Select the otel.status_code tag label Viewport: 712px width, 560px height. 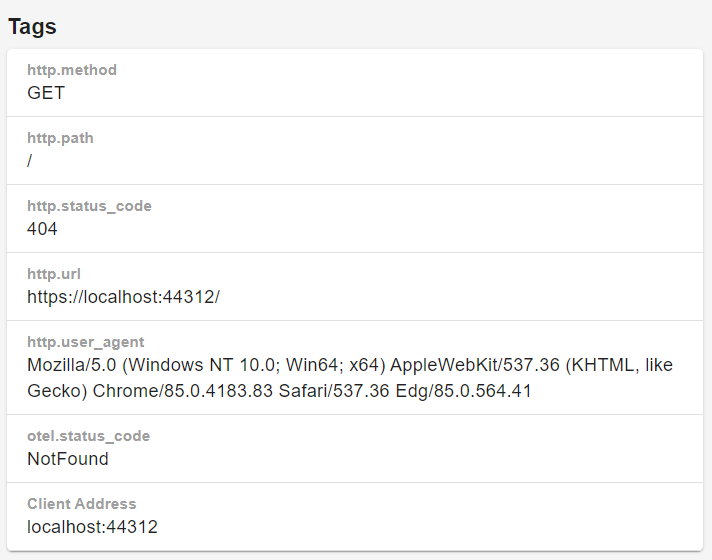[x=88, y=436]
